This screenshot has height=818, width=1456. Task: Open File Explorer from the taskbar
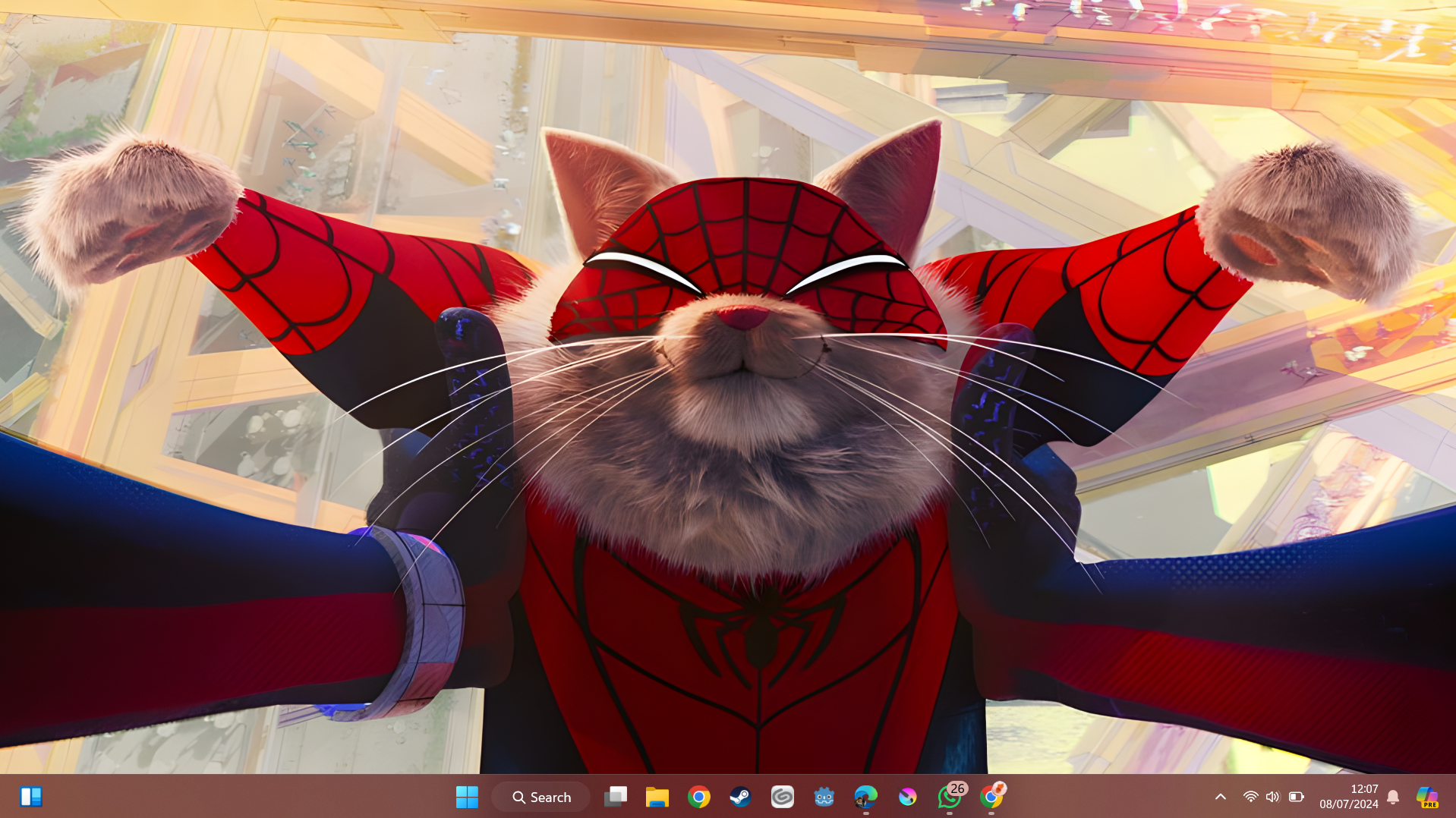click(657, 797)
